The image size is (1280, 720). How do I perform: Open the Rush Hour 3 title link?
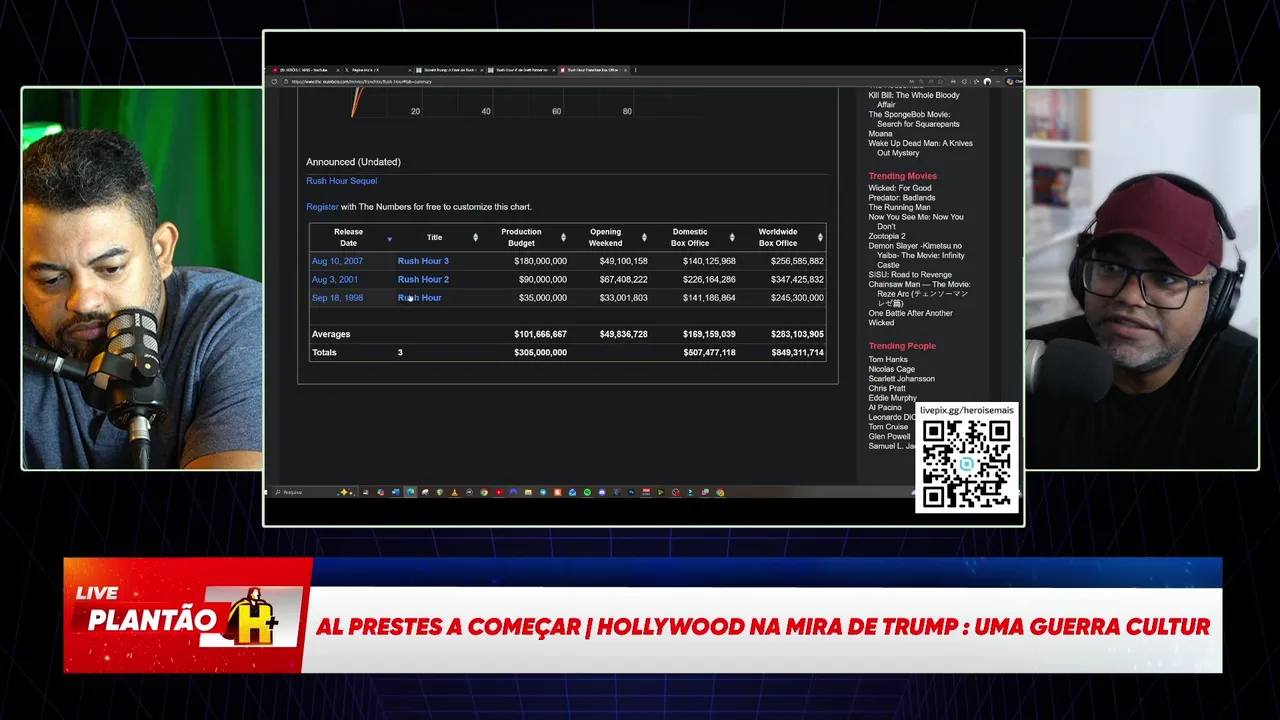[423, 261]
